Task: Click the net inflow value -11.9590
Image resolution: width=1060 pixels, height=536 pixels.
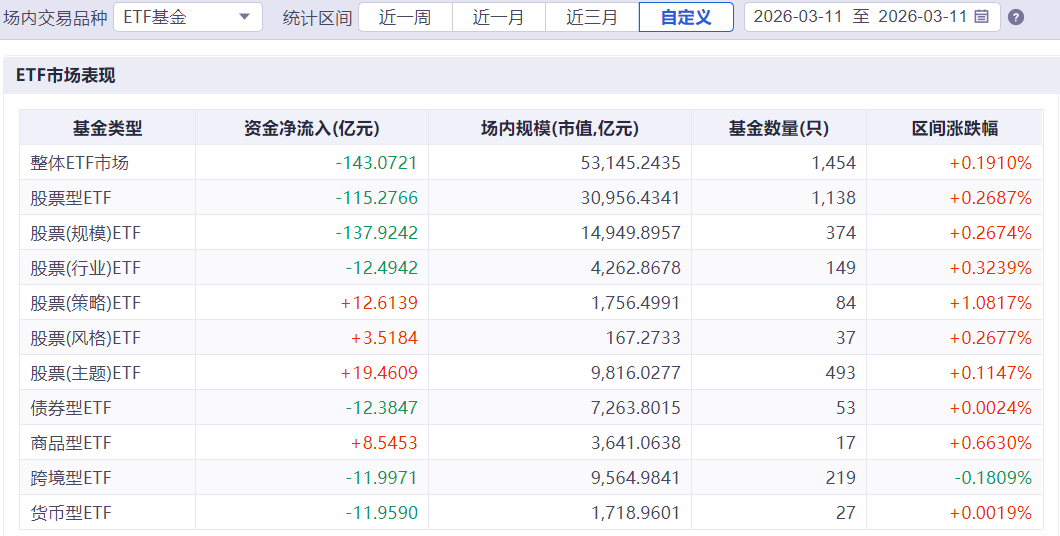Action: click(382, 514)
